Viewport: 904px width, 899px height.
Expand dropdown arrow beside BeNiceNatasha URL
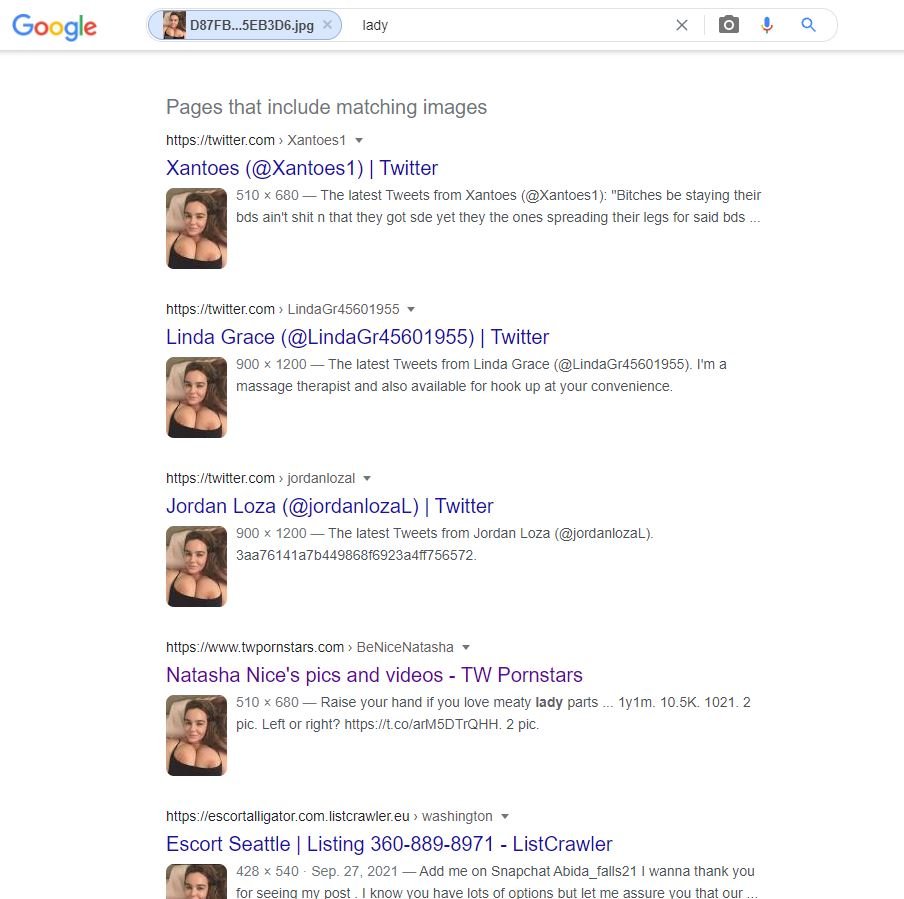466,647
